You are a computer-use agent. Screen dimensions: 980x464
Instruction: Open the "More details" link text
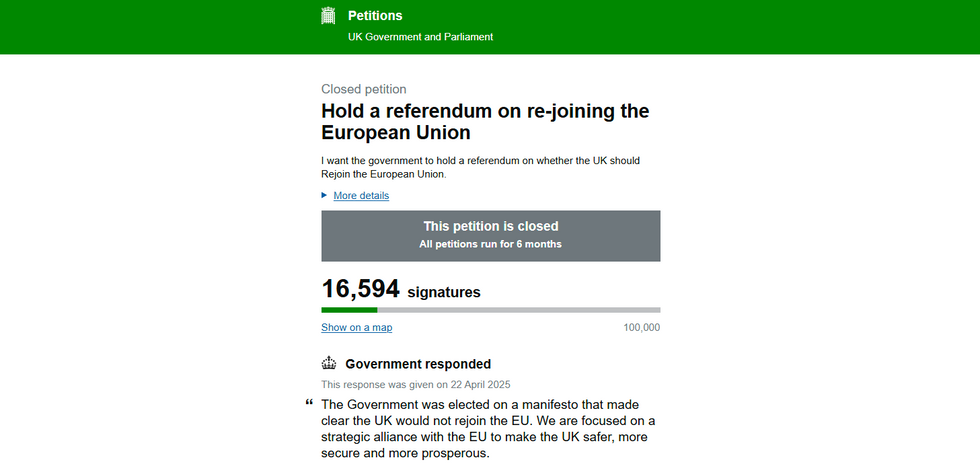[x=361, y=196]
